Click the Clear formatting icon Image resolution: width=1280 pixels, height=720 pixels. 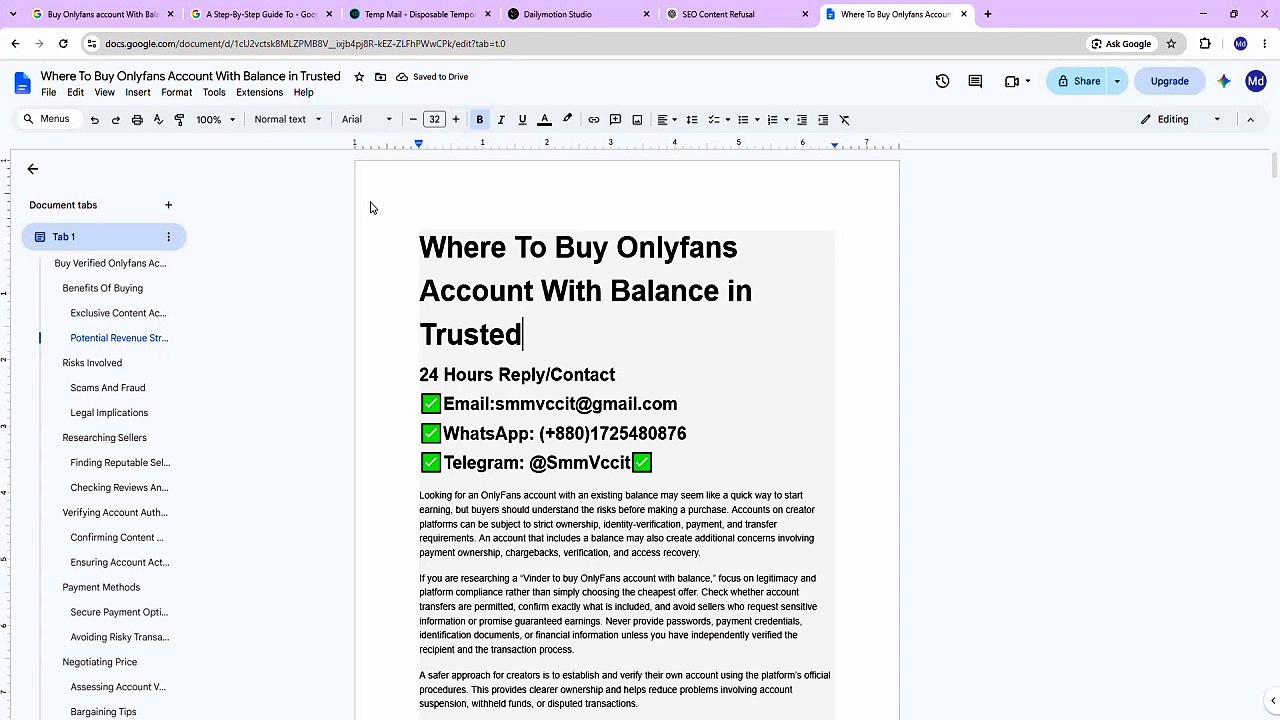(844, 120)
